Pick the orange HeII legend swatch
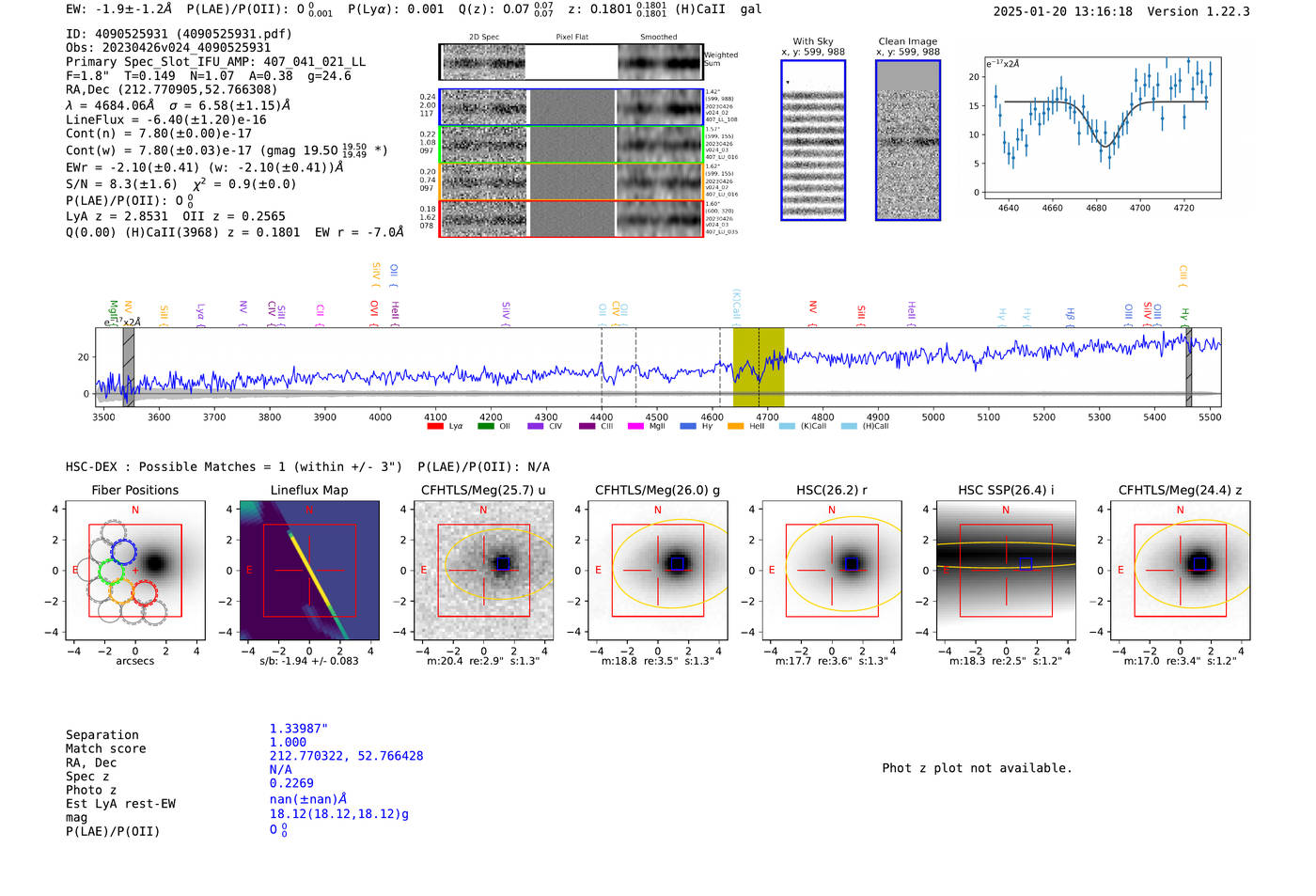1316x896 pixels. click(735, 426)
